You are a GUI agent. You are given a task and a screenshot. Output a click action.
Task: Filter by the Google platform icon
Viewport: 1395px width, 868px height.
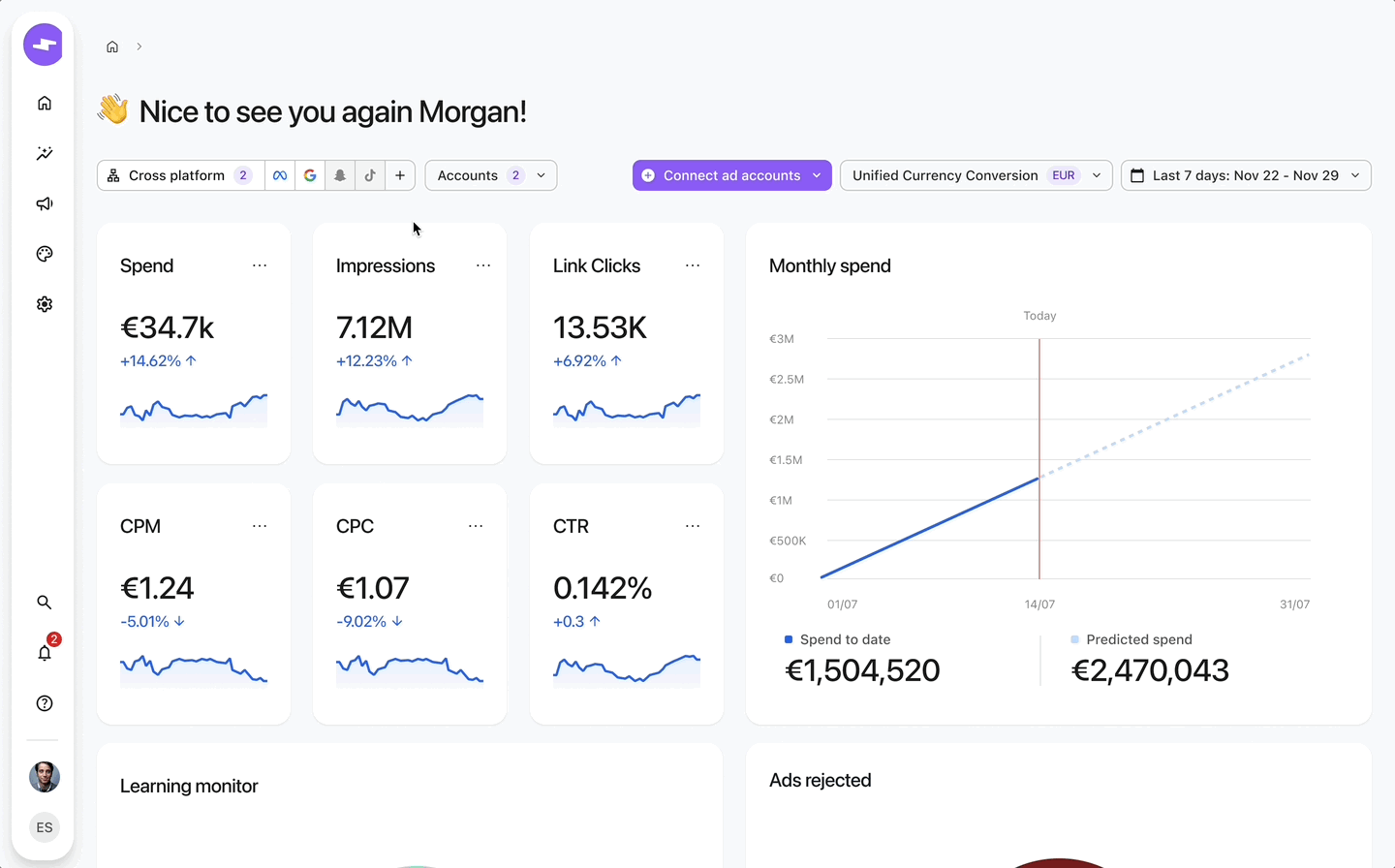click(310, 175)
